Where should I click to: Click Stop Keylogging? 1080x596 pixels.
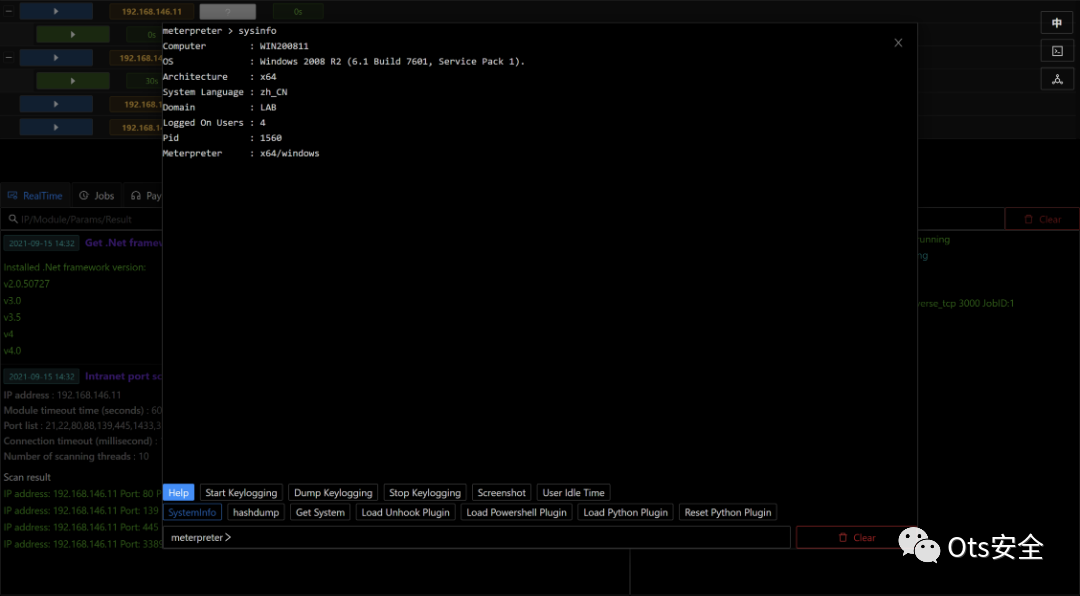pos(425,493)
